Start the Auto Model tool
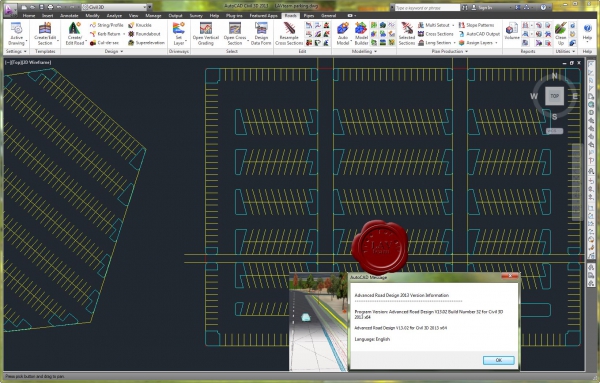 point(343,34)
